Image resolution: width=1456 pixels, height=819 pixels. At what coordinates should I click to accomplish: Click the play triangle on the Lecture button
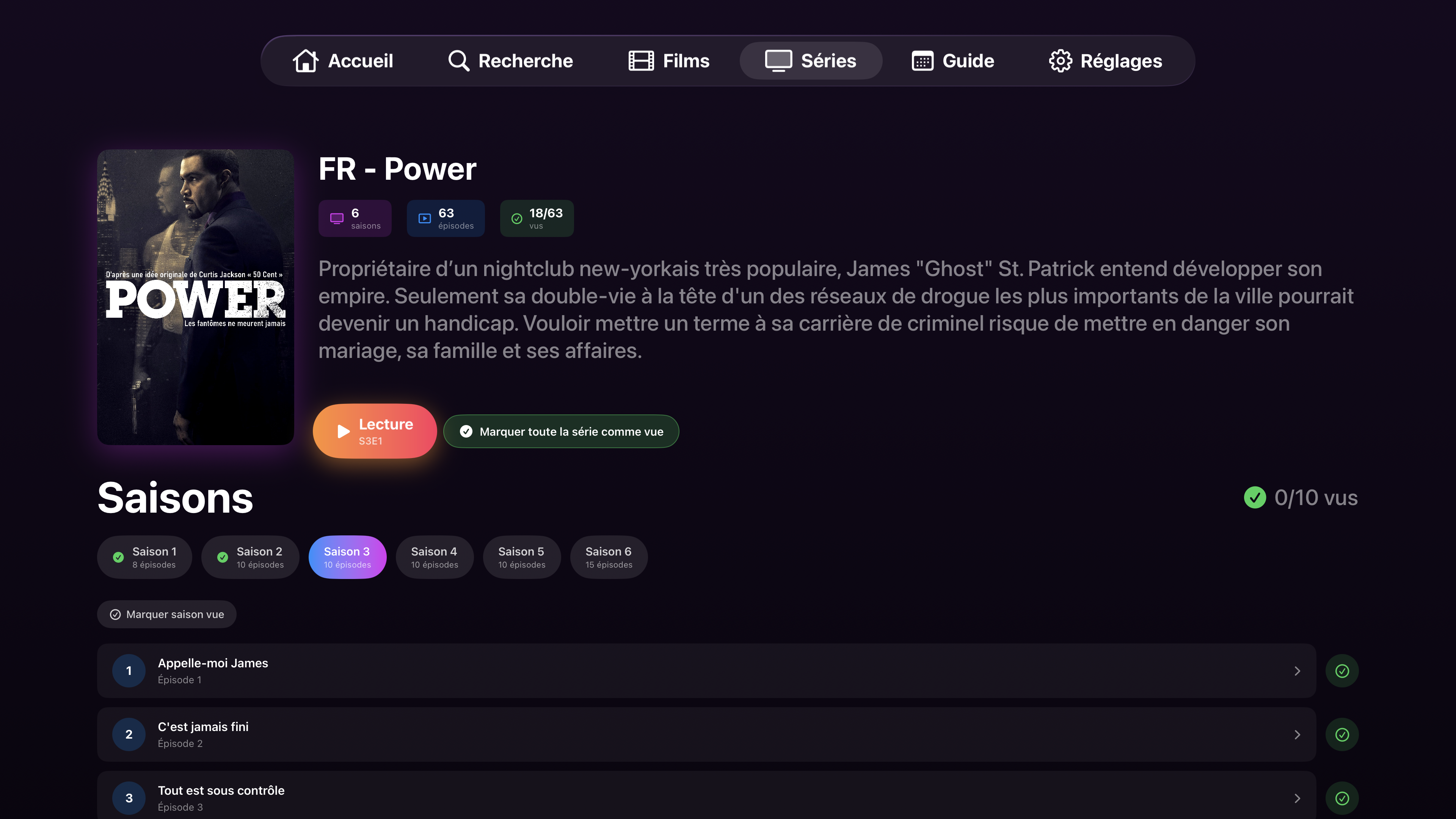(343, 431)
